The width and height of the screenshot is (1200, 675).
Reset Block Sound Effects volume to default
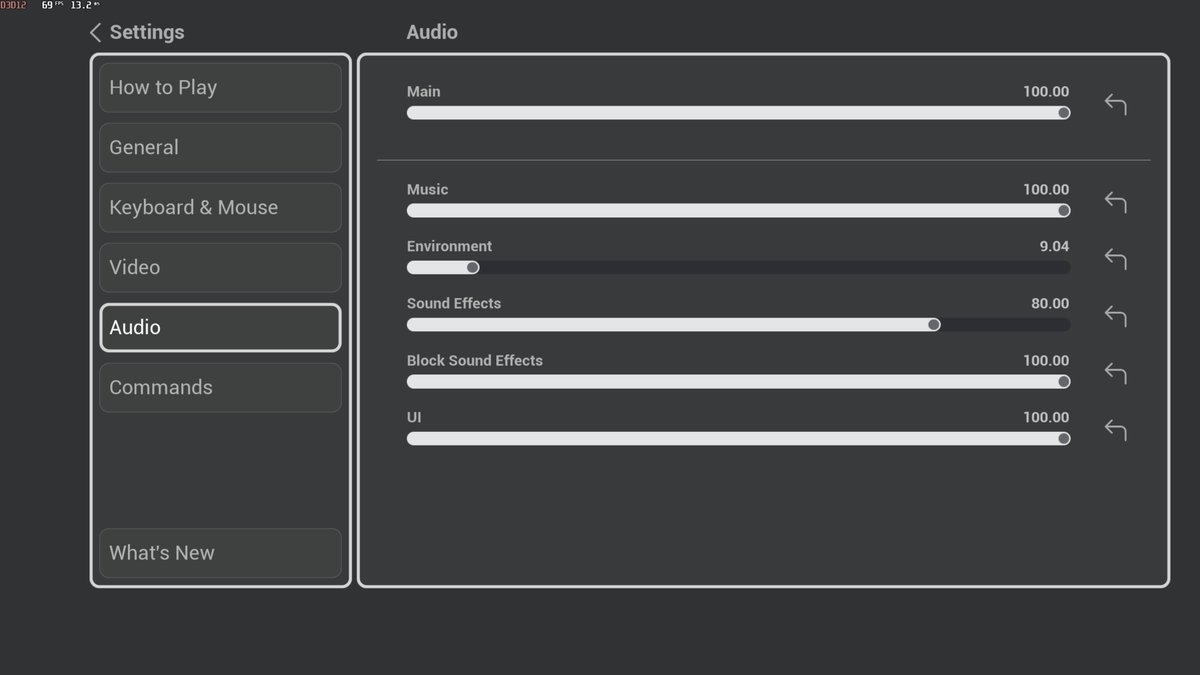(x=1115, y=373)
